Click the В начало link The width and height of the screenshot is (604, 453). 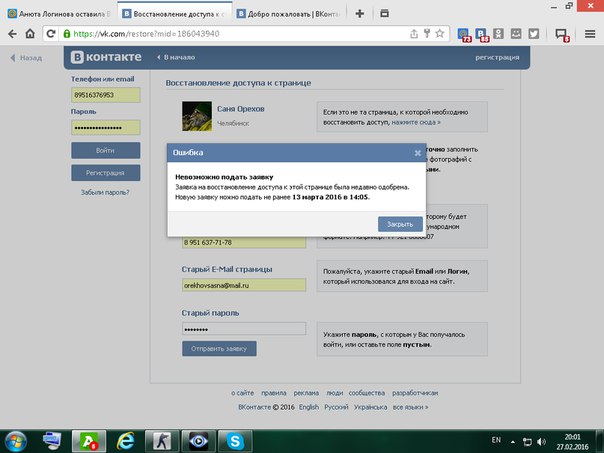[x=176, y=57]
